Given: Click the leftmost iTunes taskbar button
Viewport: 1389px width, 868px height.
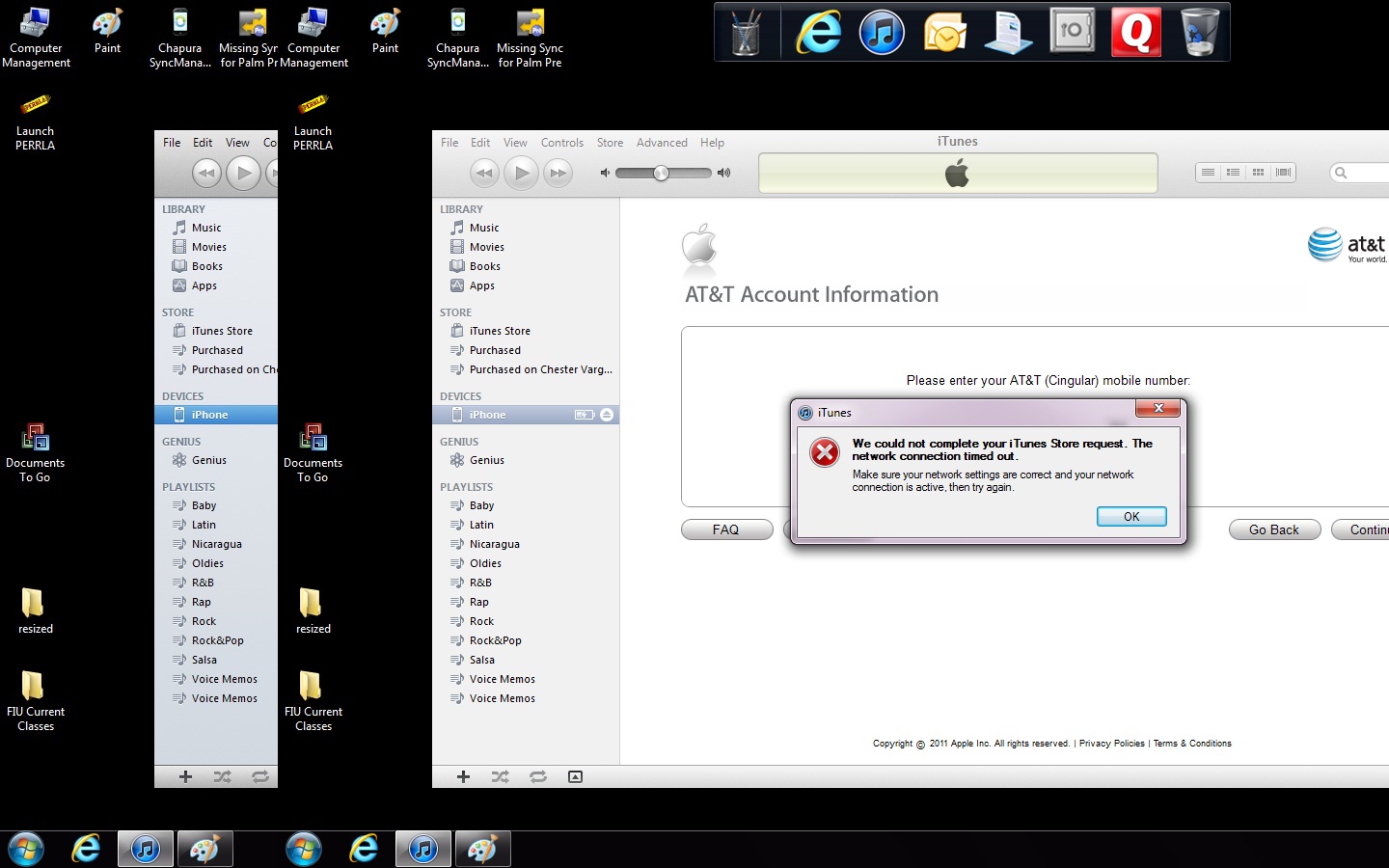Looking at the screenshot, I should (146, 850).
